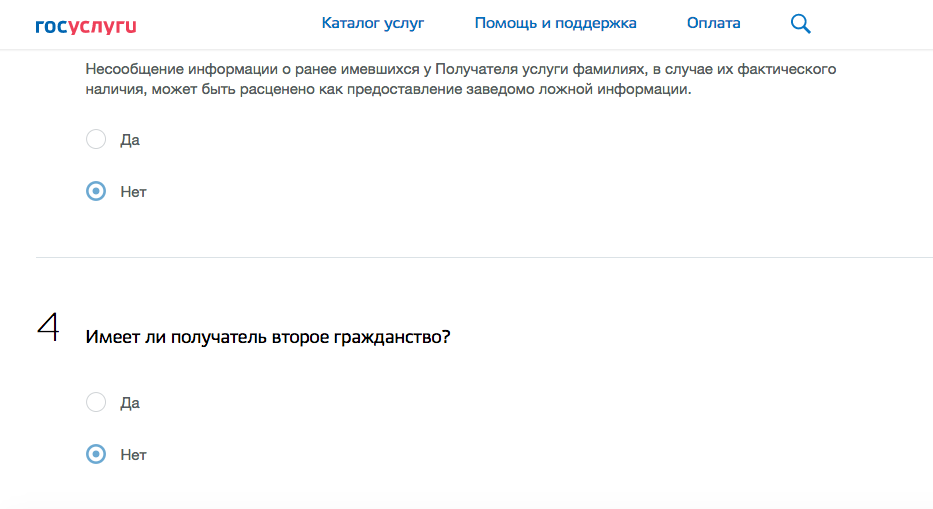Click the Нет label text under the surnames warning
The height and width of the screenshot is (509, 933).
tap(133, 192)
